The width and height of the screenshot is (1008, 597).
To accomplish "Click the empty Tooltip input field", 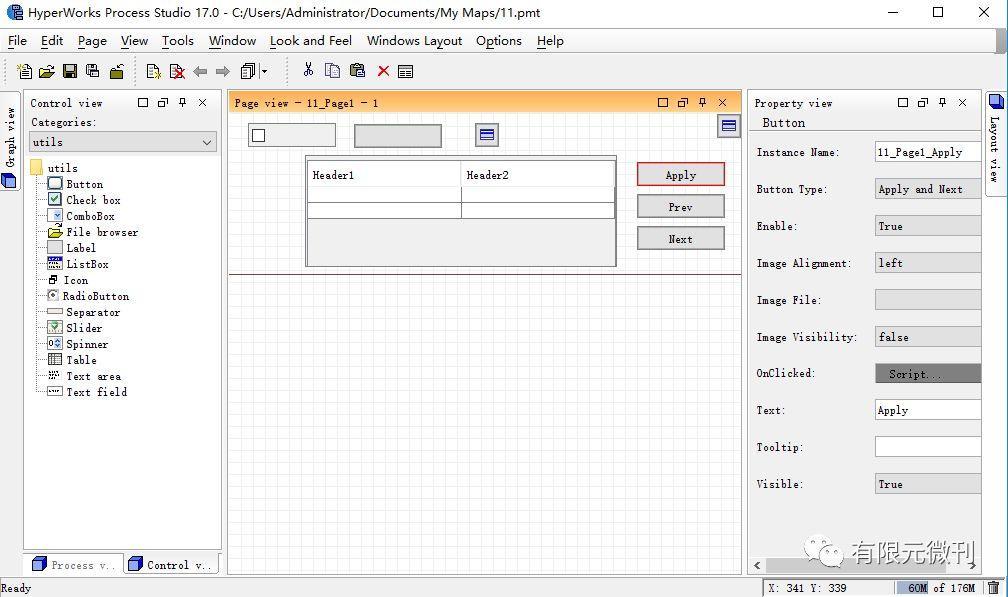I will click(x=928, y=447).
